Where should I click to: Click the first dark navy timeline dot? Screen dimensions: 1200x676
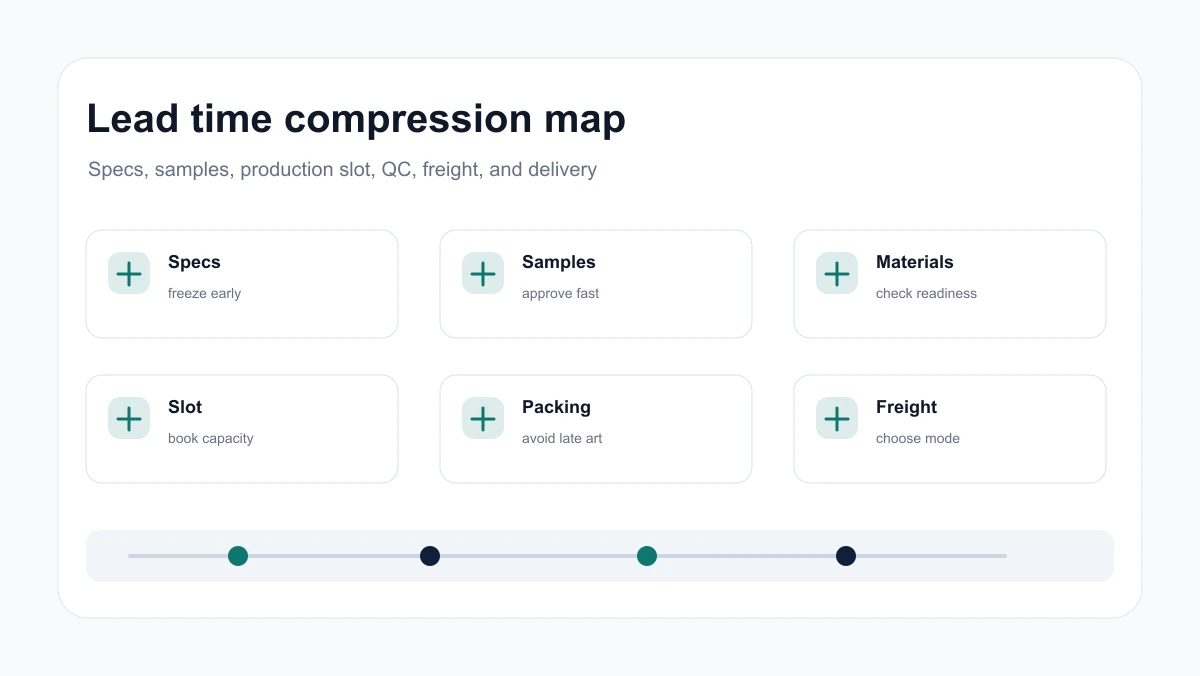[430, 556]
